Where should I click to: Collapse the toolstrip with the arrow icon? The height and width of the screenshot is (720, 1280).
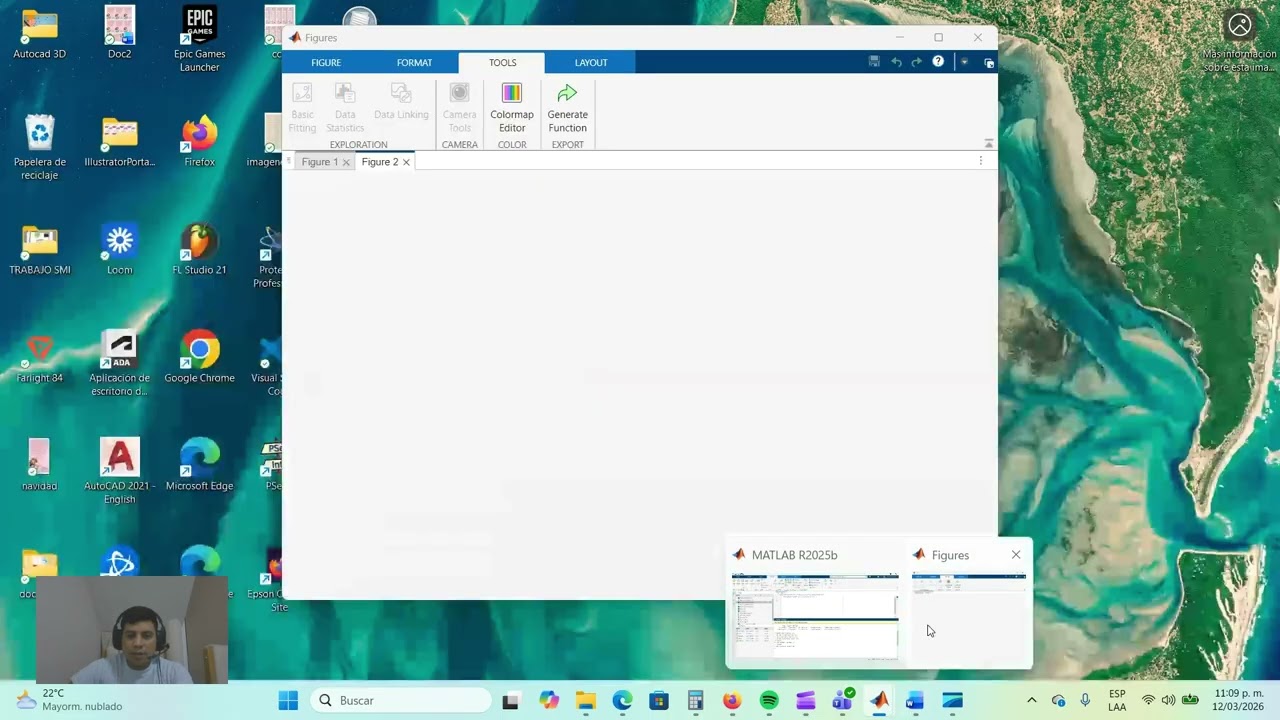(989, 143)
